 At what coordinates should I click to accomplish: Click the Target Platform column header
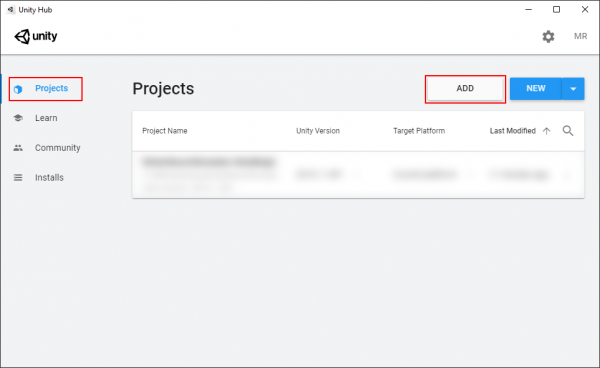point(419,131)
